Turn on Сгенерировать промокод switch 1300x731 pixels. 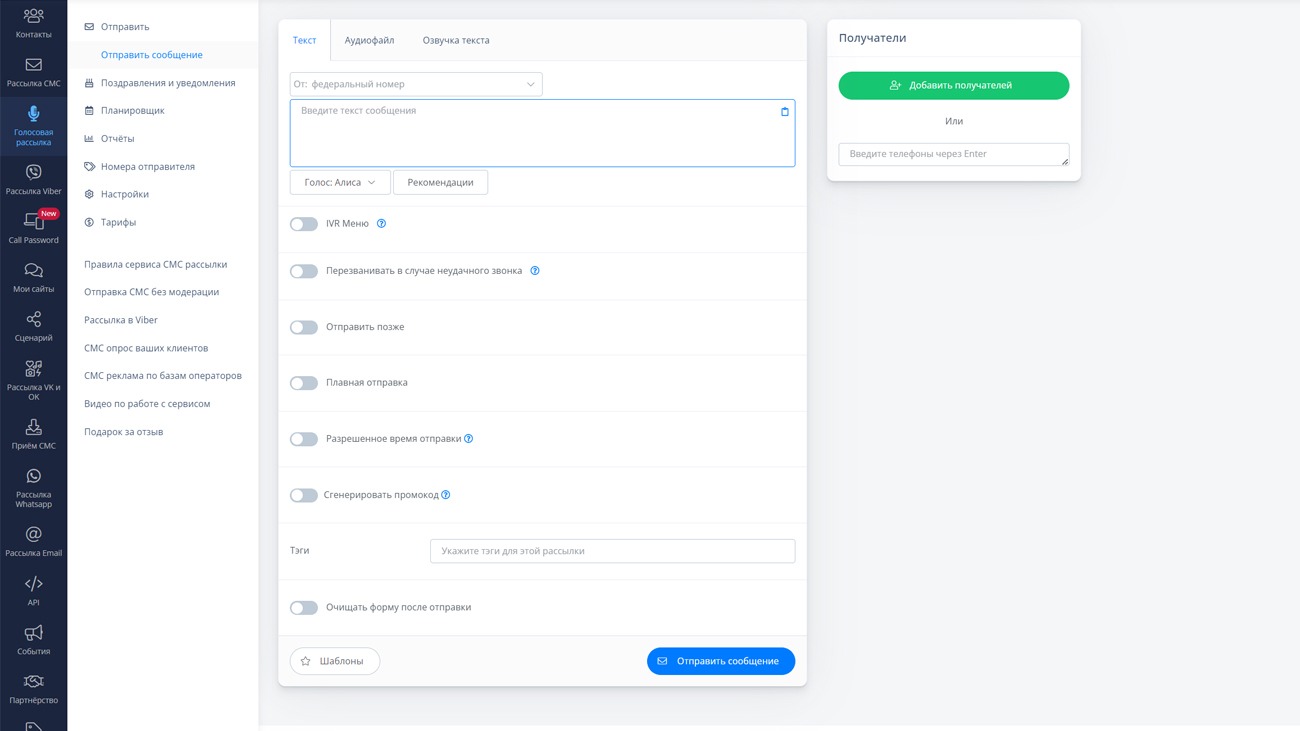coord(304,495)
